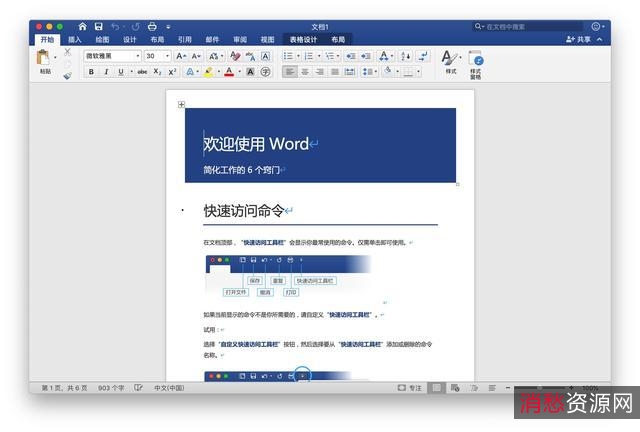
Task: Center-align the paragraph text
Action: click(x=305, y=72)
